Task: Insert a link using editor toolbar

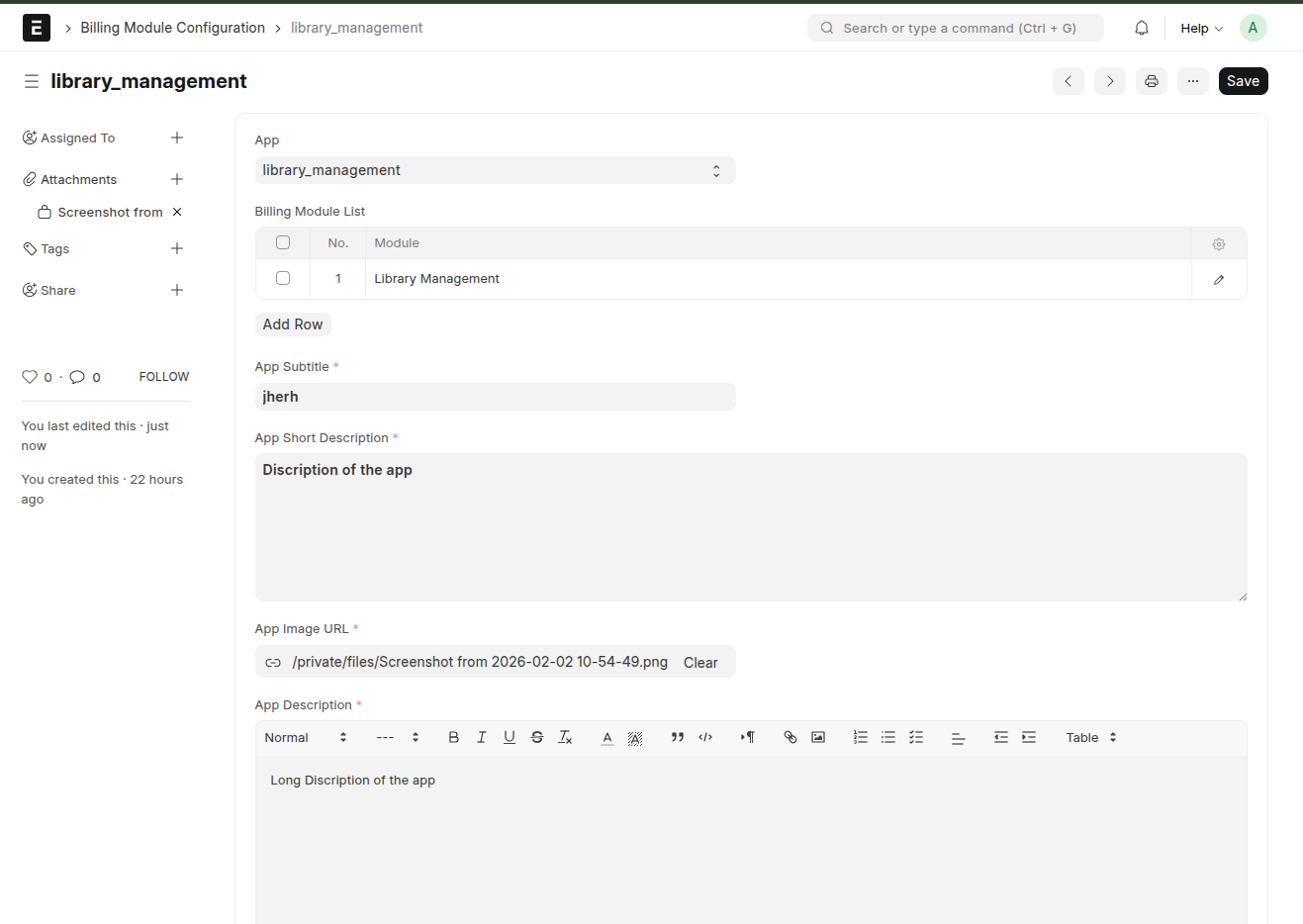Action: 790,737
